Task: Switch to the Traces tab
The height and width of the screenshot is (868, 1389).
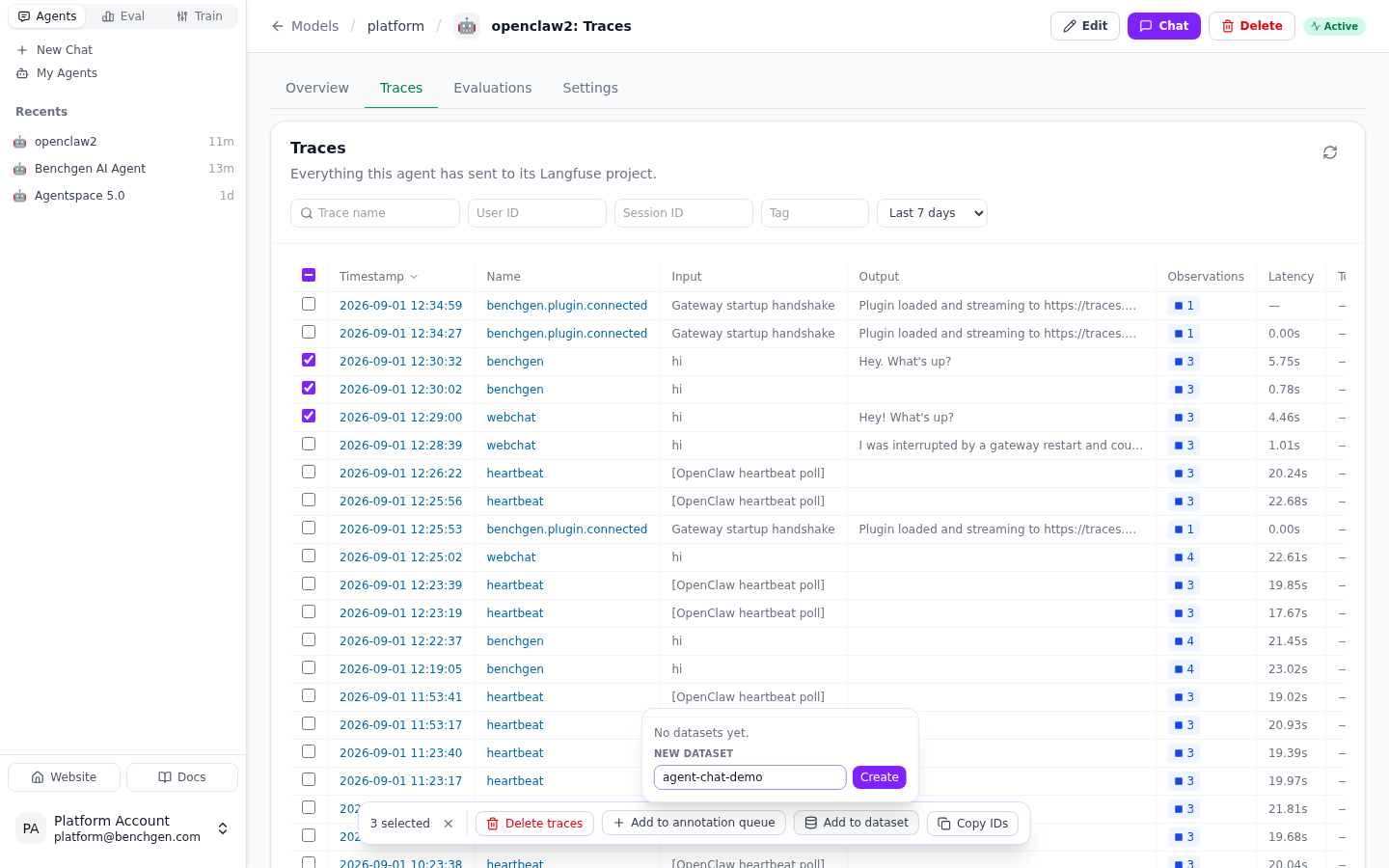Action: tap(401, 88)
